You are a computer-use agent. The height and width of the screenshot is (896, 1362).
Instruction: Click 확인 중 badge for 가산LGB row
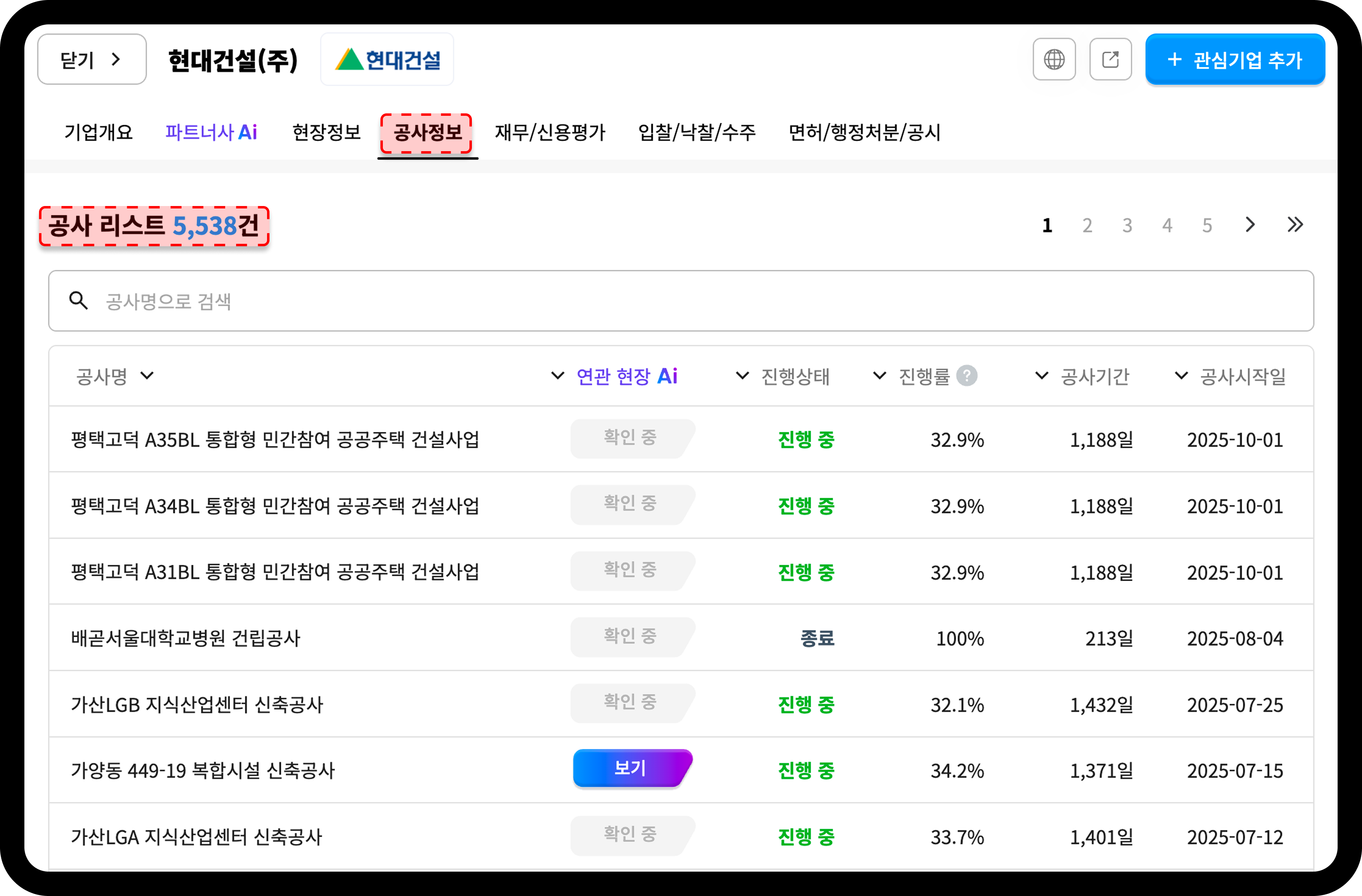pos(632,703)
